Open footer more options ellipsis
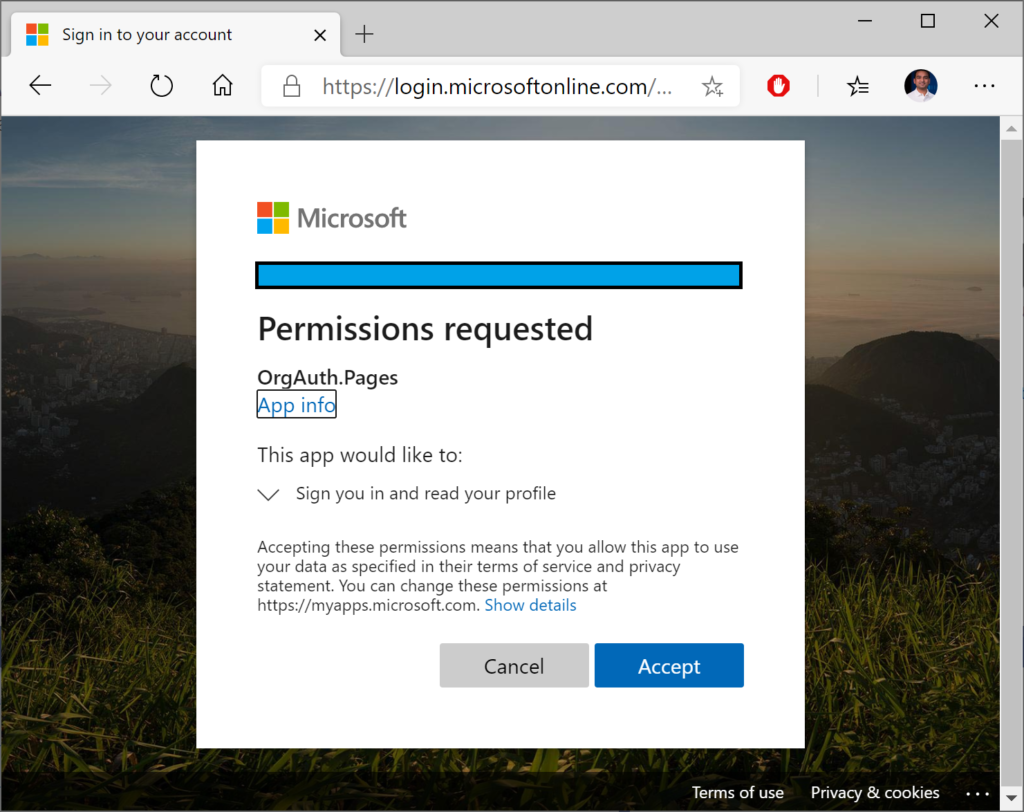Image resolution: width=1024 pixels, height=812 pixels. click(977, 794)
